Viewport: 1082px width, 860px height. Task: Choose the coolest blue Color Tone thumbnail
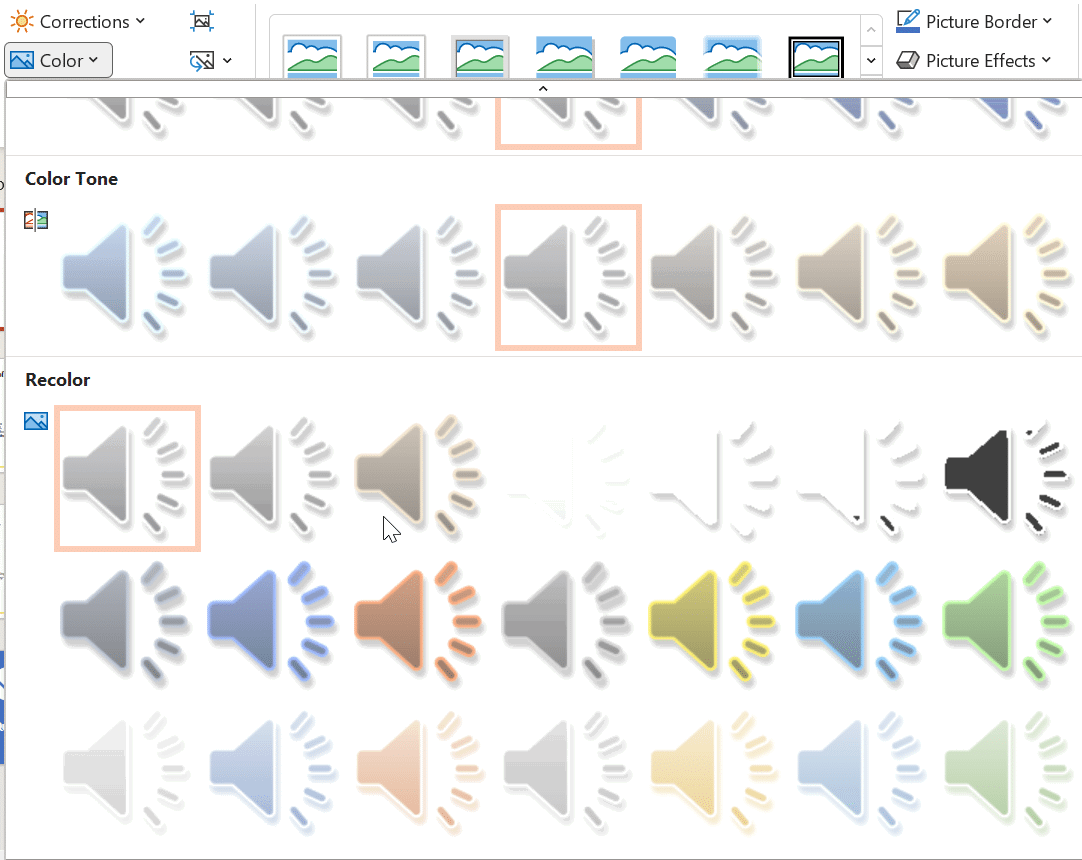point(127,277)
